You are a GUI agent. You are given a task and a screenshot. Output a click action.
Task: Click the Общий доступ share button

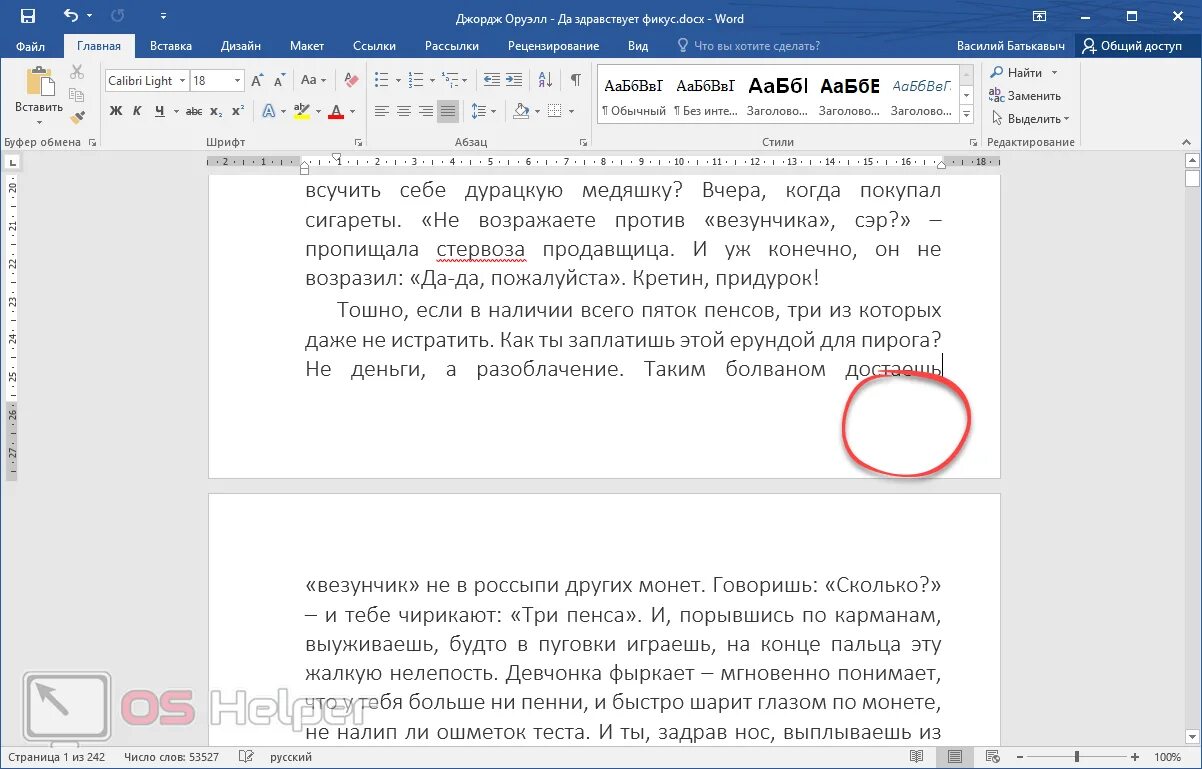pos(1132,46)
